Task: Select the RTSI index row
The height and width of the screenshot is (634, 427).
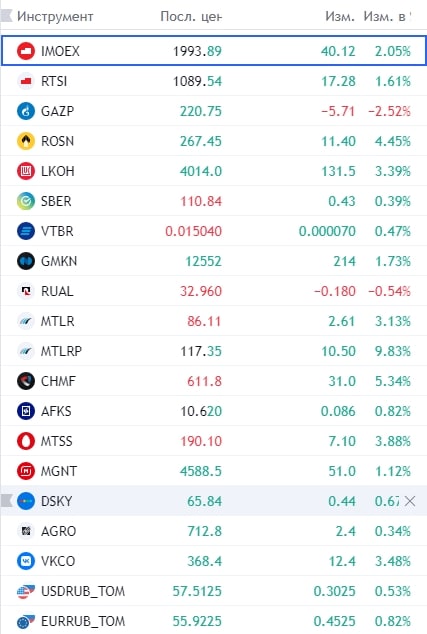Action: click(x=214, y=81)
